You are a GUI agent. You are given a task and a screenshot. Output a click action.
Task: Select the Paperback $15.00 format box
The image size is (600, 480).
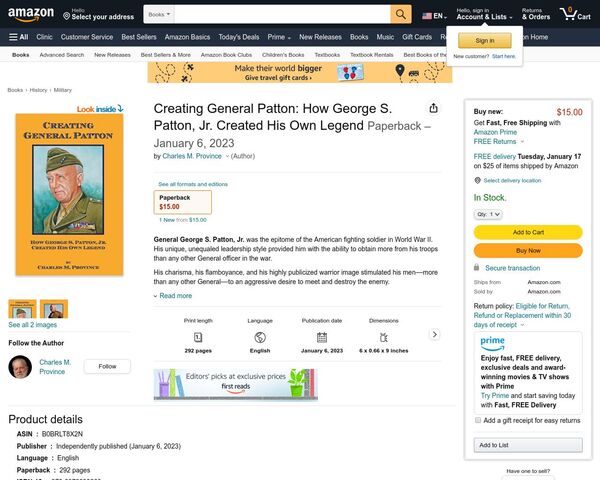pos(183,202)
